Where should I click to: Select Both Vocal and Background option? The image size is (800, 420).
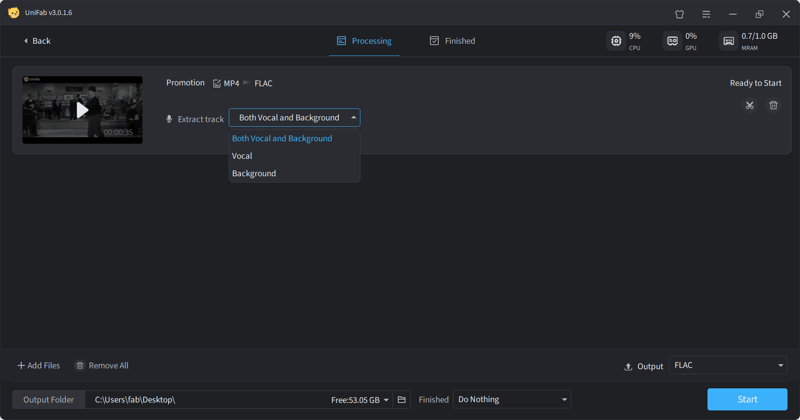tap(282, 139)
